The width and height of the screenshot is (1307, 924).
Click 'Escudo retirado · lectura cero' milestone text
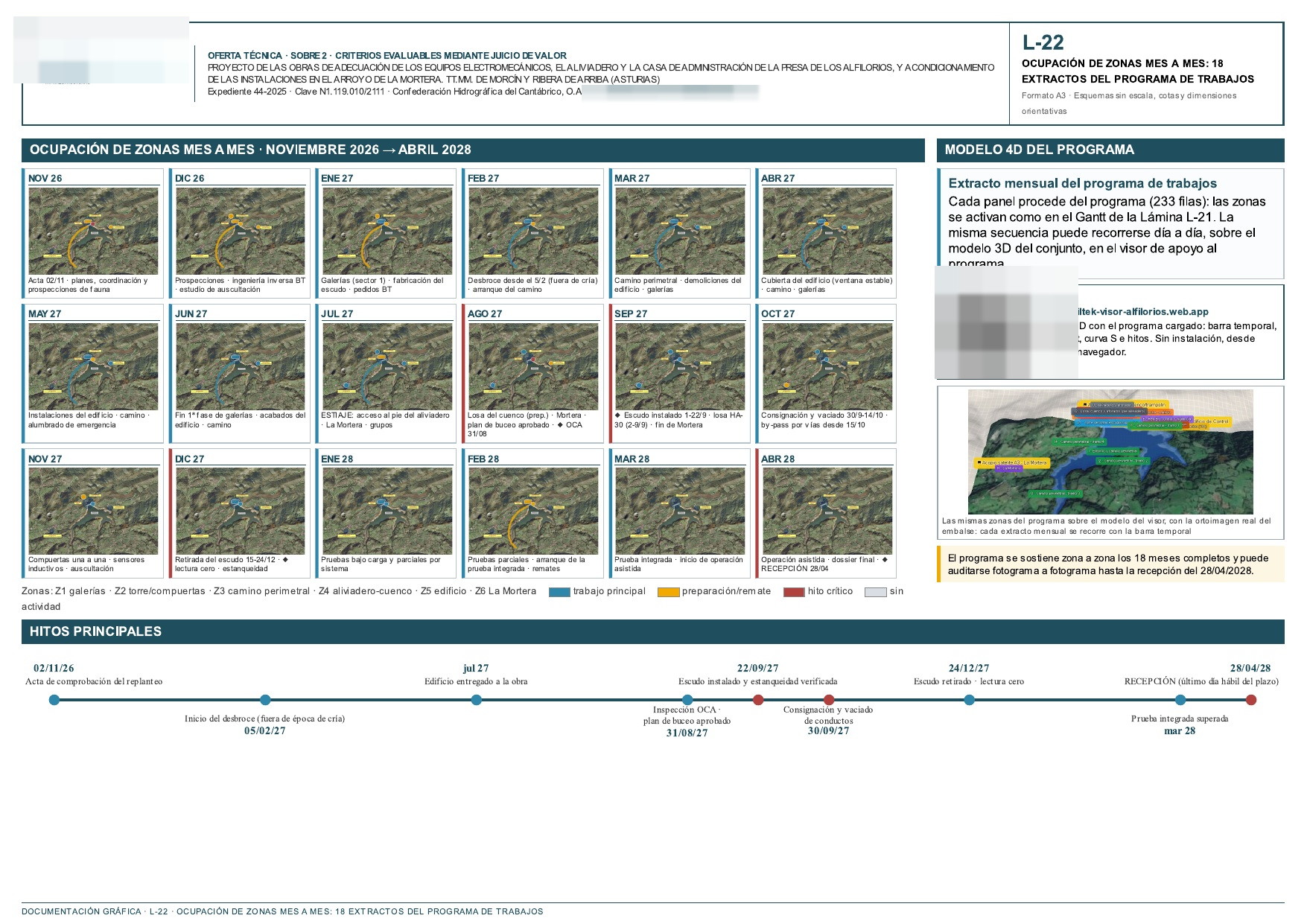969,681
